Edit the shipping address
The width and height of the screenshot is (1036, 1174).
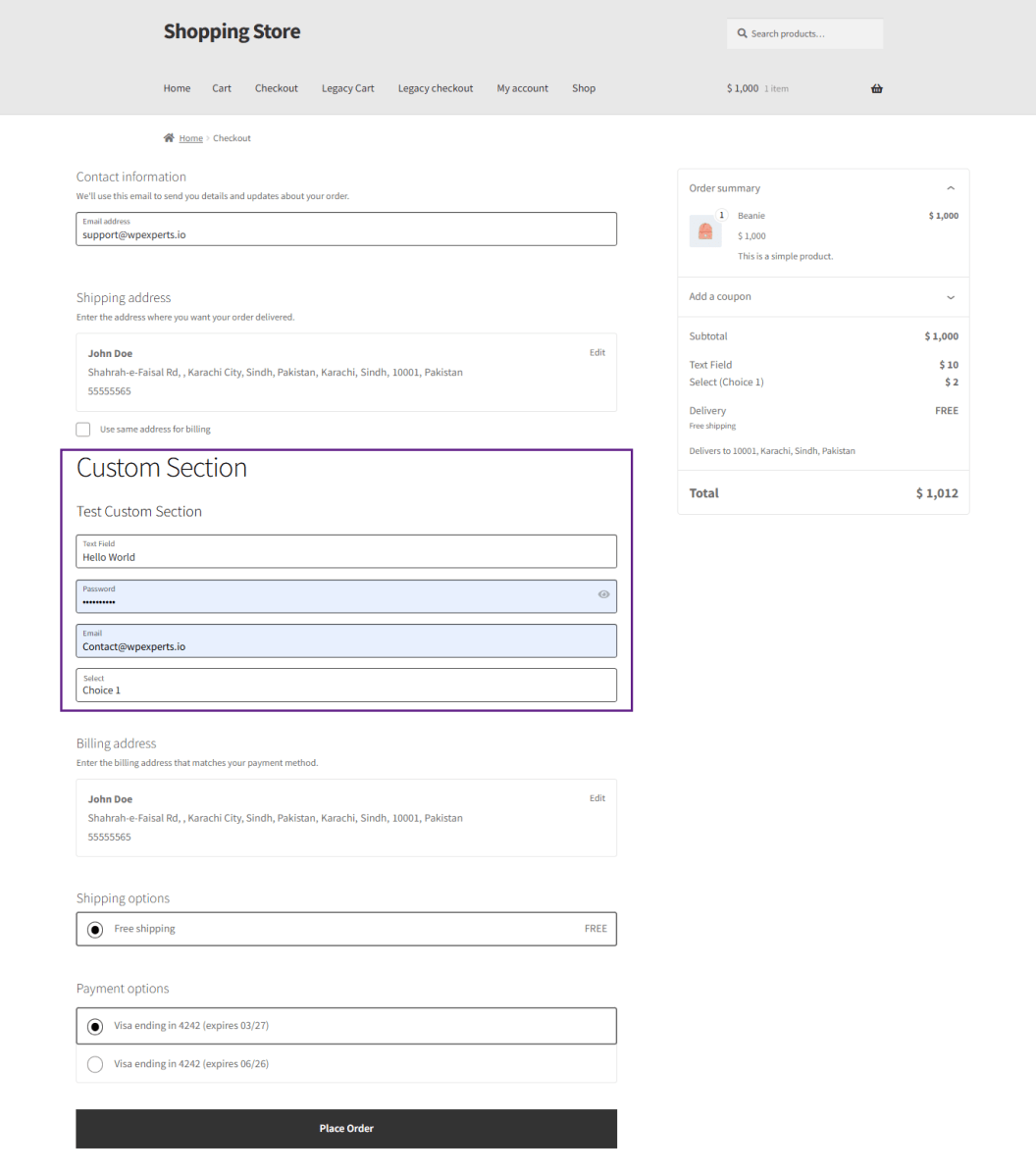click(596, 353)
